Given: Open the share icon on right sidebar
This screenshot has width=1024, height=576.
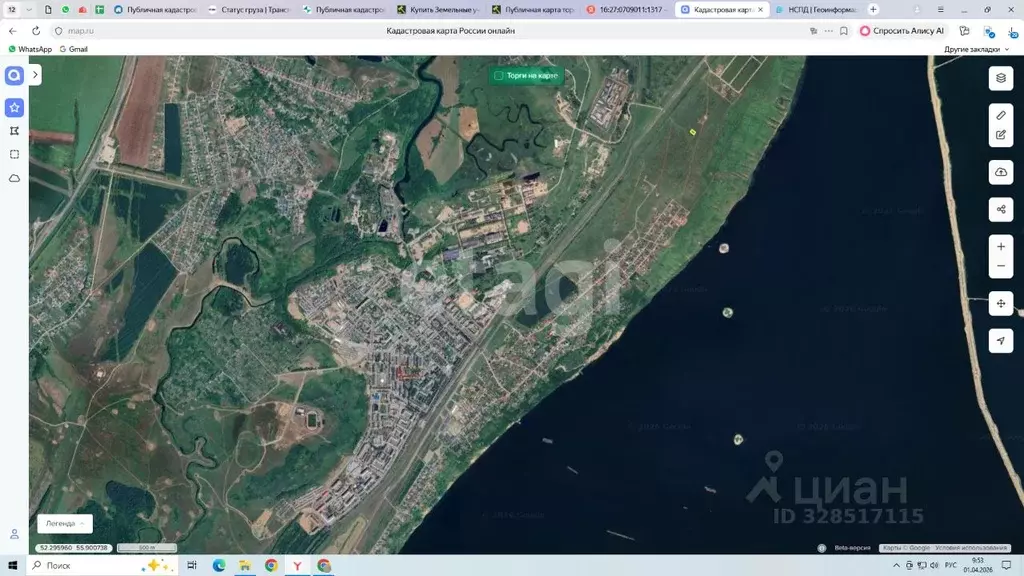Looking at the screenshot, I should [x=1001, y=209].
